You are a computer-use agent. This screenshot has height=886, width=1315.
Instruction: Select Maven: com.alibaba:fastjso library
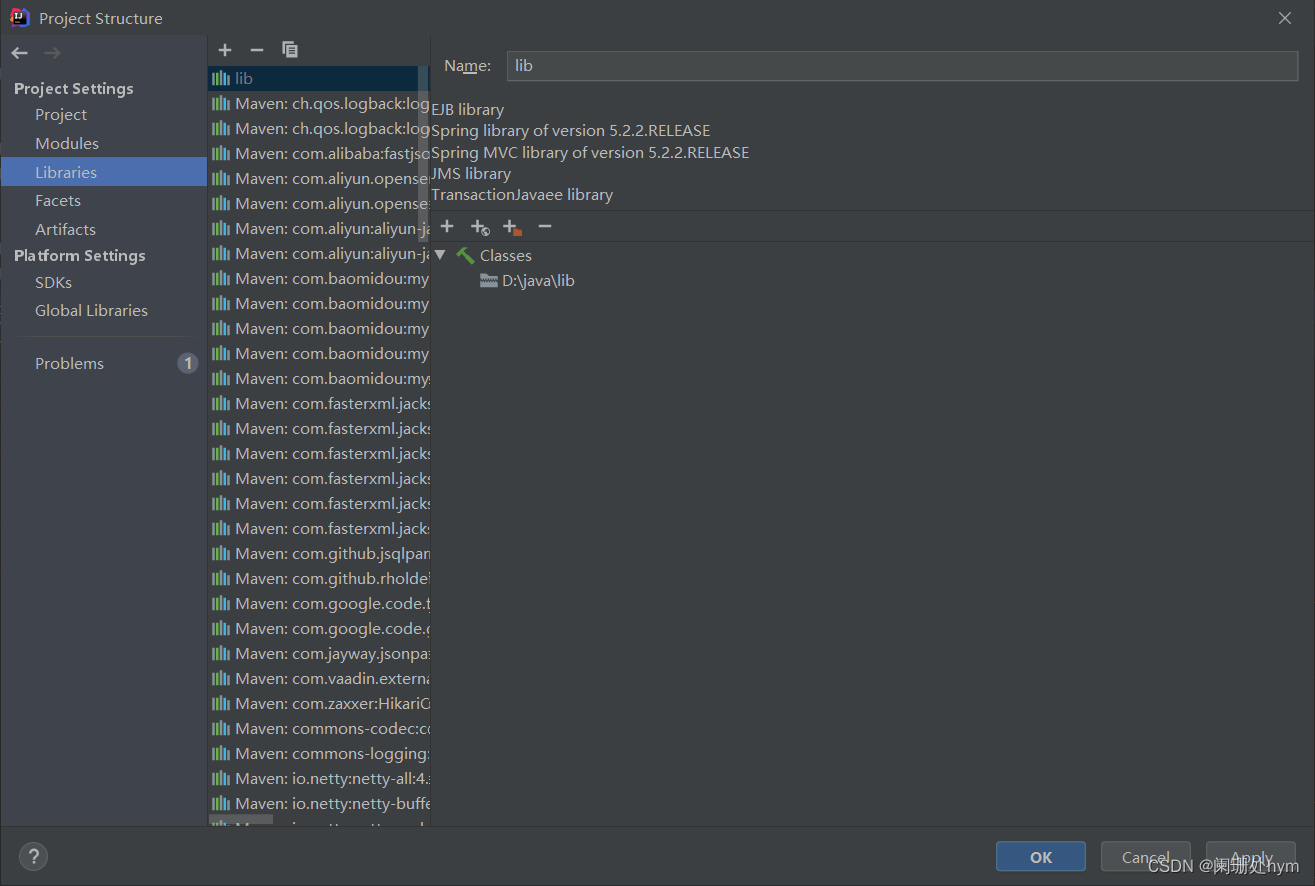pyautogui.click(x=319, y=154)
